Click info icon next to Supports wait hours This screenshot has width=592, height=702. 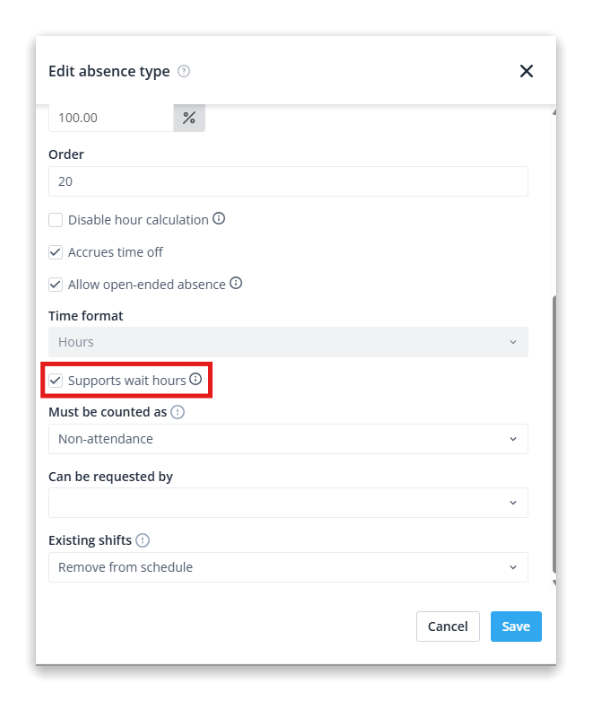coord(196,379)
